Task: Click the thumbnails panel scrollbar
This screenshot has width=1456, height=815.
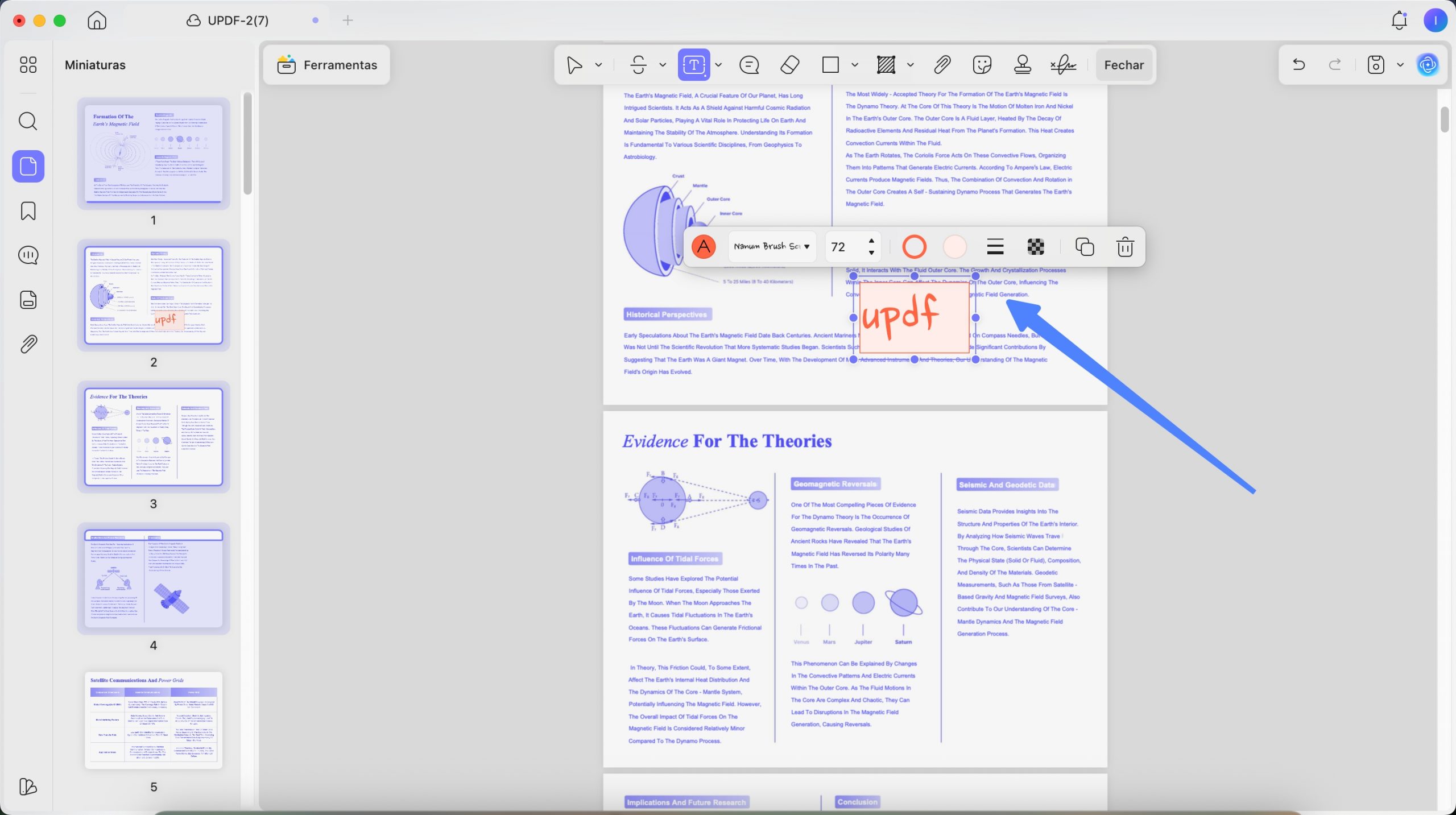Action: tap(247, 143)
